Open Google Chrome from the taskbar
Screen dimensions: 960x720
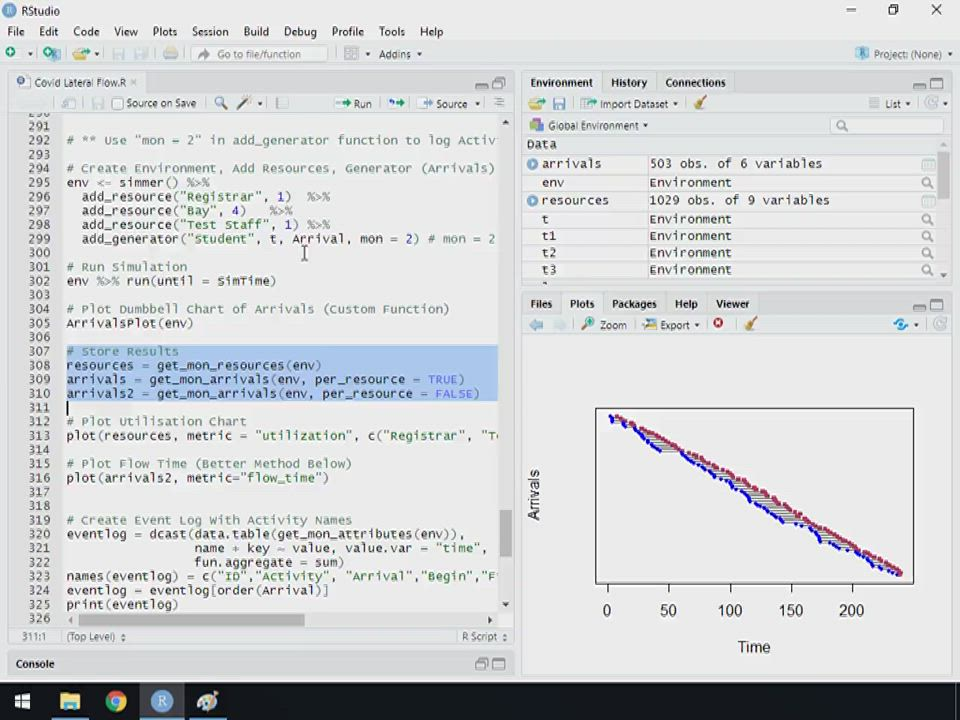(116, 701)
